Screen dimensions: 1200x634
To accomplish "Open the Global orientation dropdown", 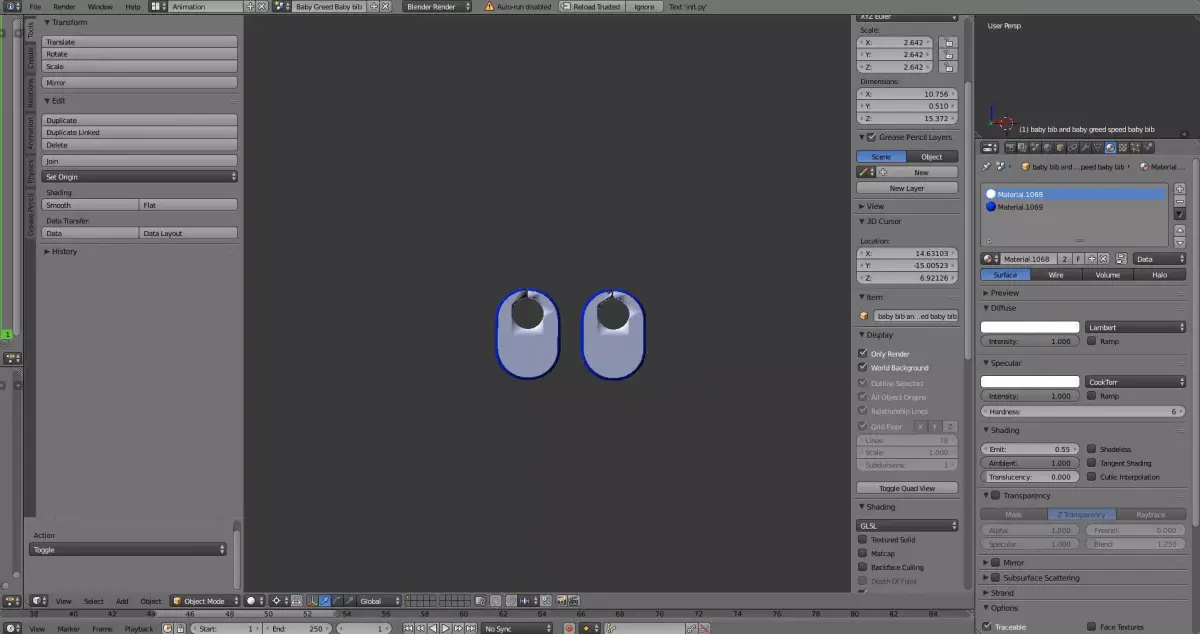I will pos(379,601).
